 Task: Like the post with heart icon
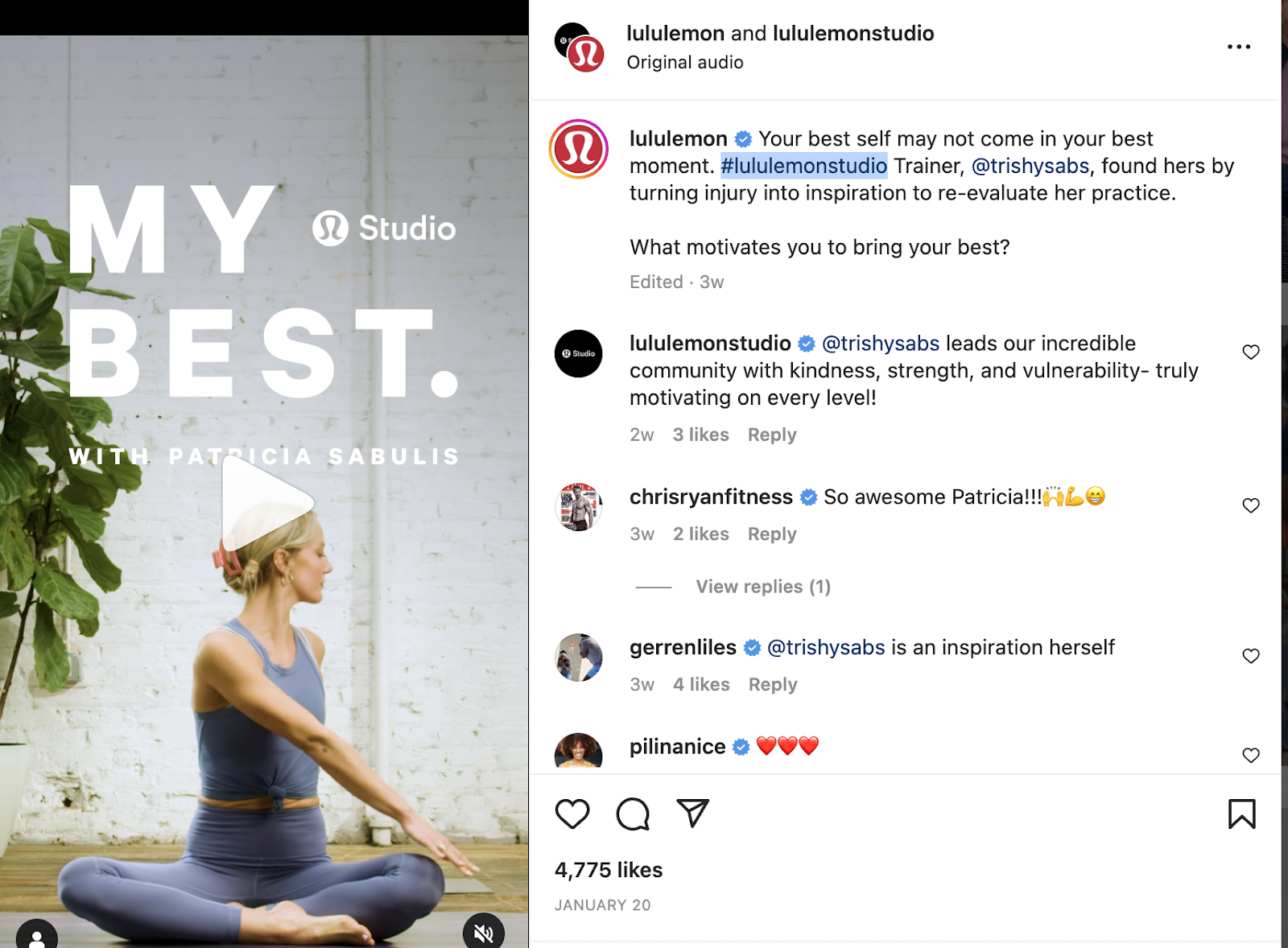tap(572, 814)
